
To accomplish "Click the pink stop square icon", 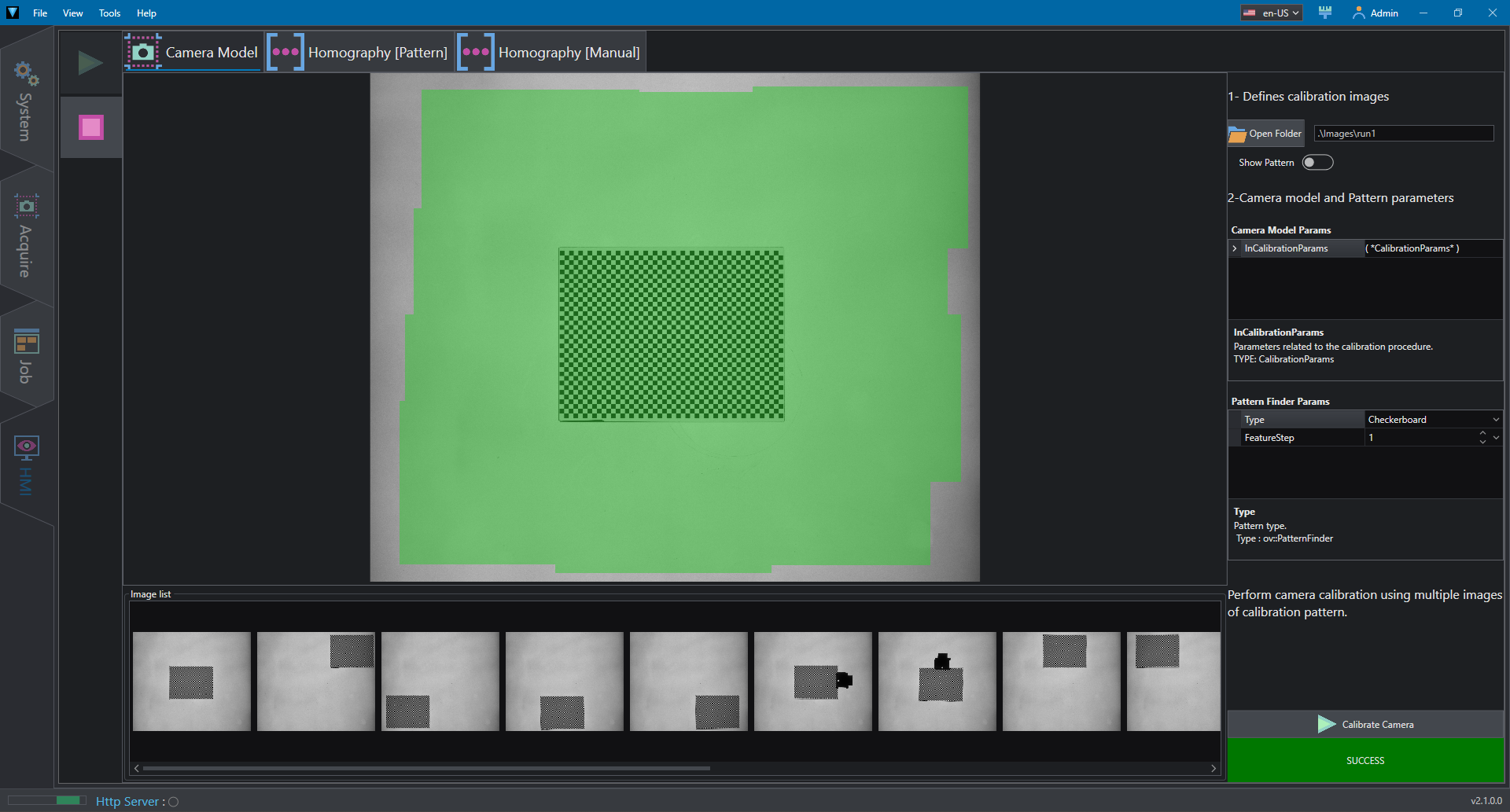I will tap(91, 127).
